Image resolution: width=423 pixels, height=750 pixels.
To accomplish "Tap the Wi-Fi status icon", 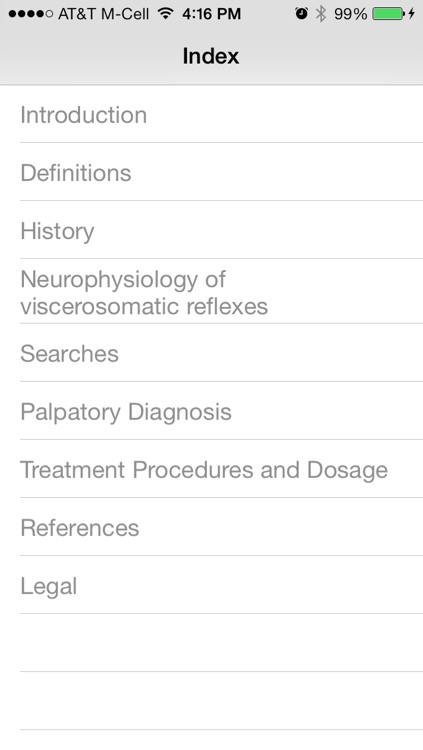I will [x=165, y=14].
